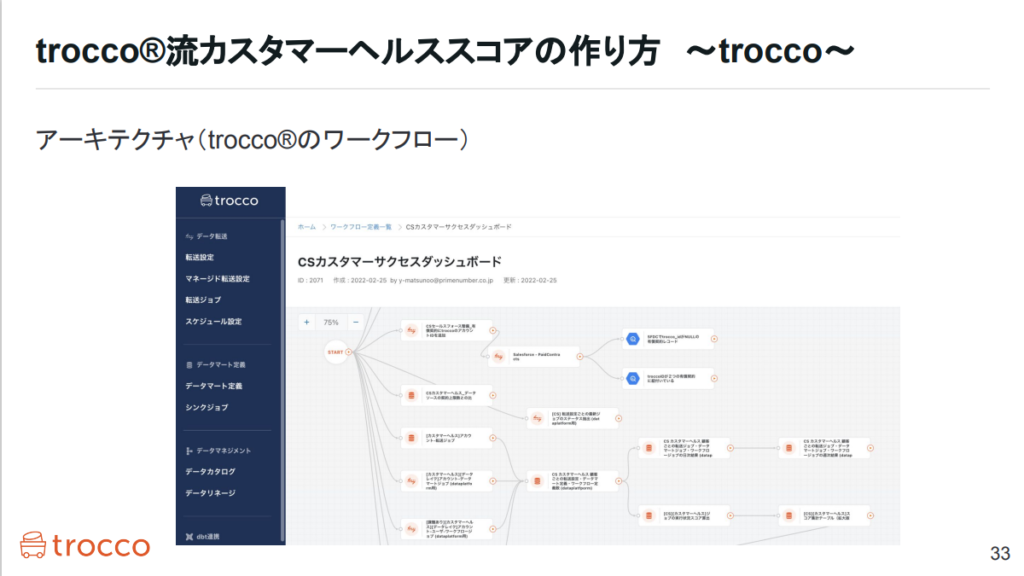Screen dimensions: 1024x576
Task: Click the dbt連携 section header
Action: (x=202, y=537)
